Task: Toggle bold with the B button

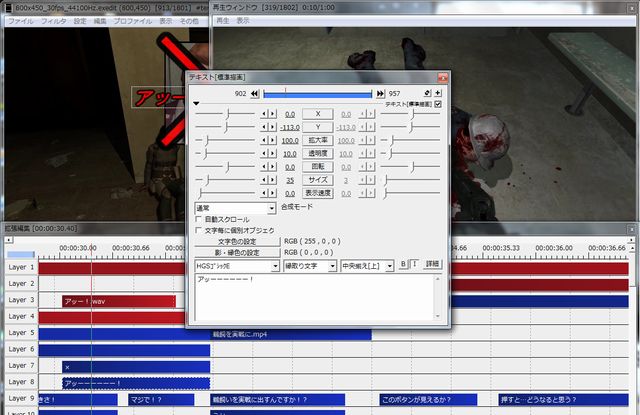Action: [403, 264]
